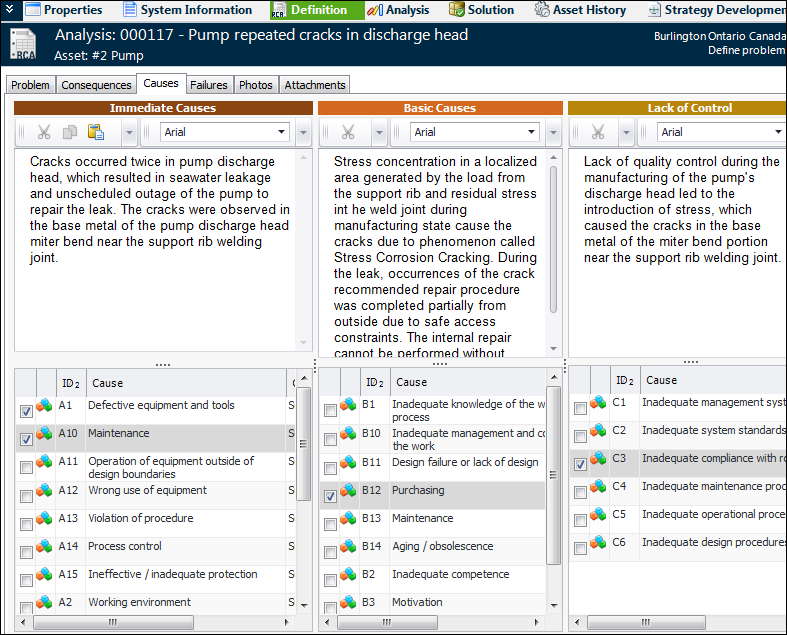
Task: Uncheck the C3 Inadequate compliance checkbox
Action: [x=580, y=464]
